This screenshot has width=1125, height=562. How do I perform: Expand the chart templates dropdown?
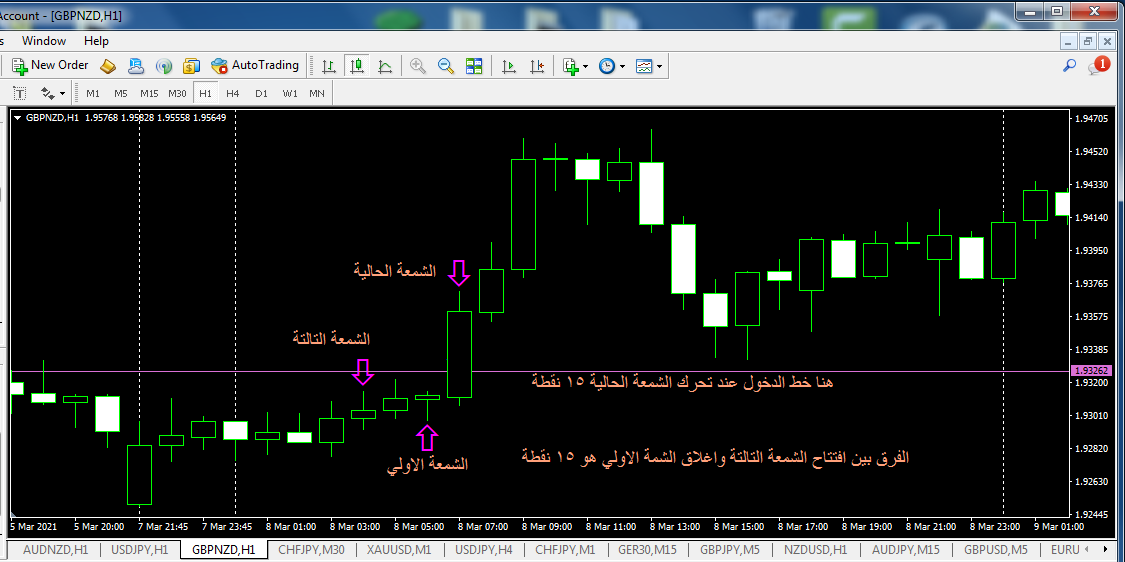coord(649,66)
